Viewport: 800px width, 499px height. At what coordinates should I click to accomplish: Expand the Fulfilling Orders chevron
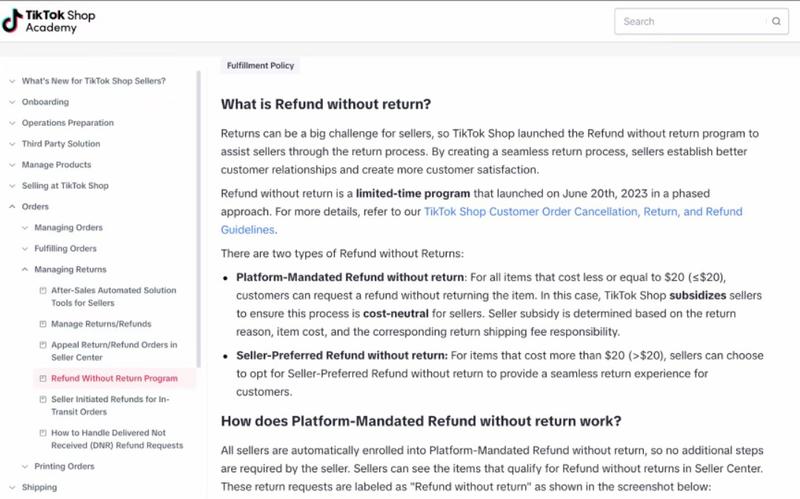tap(24, 248)
